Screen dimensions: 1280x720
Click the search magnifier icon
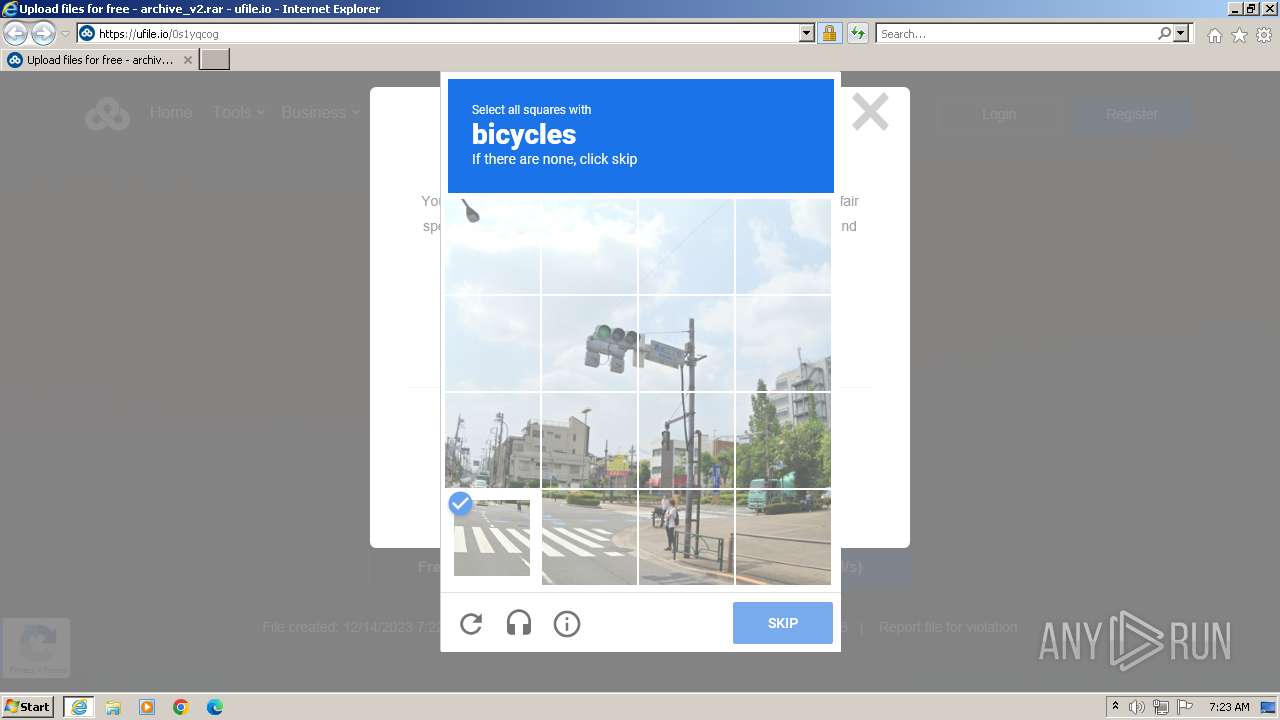pos(1164,33)
